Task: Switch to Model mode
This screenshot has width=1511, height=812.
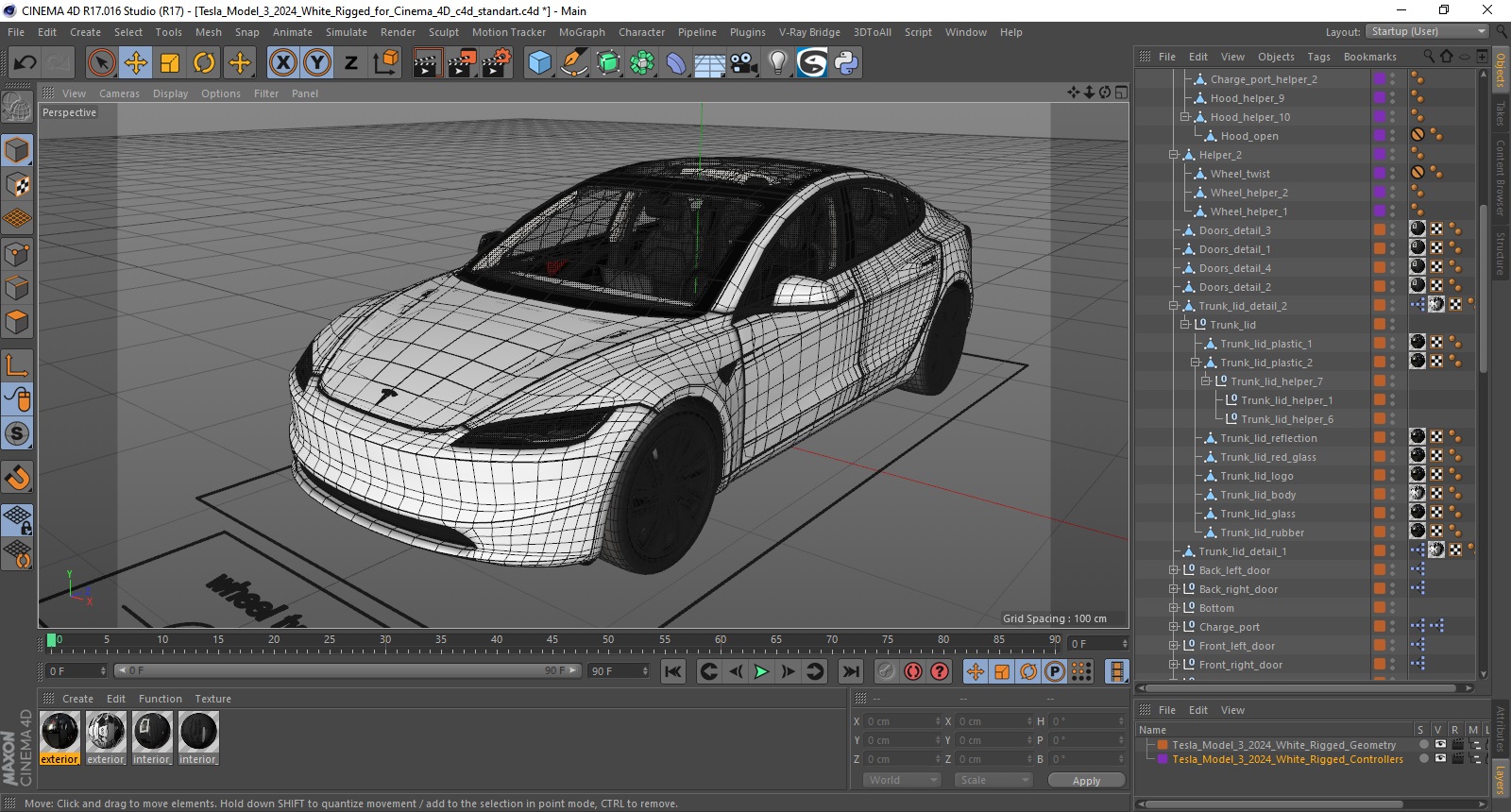Action: pyautogui.click(x=17, y=150)
